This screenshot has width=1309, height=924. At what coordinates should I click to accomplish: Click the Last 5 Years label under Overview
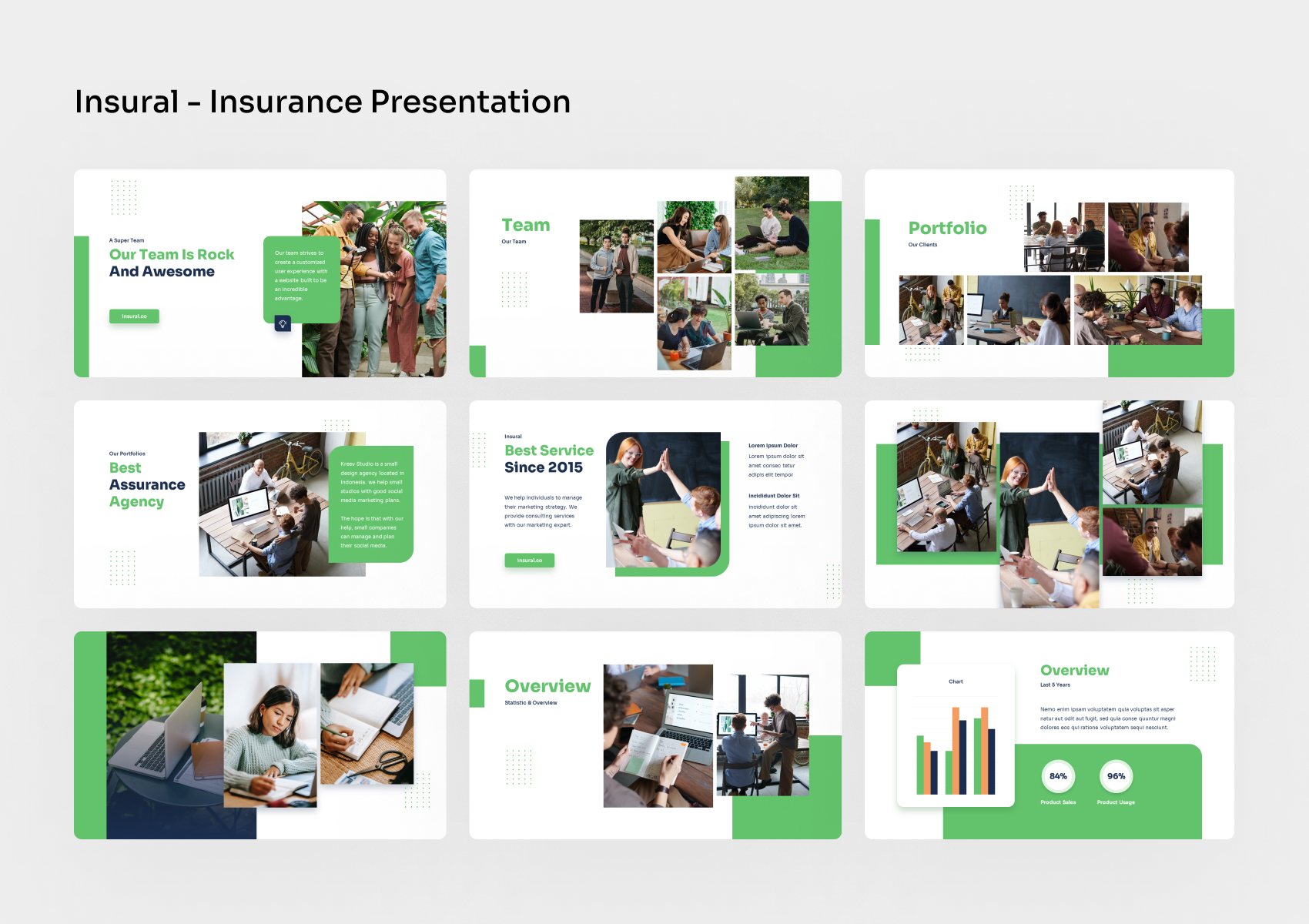click(1056, 684)
